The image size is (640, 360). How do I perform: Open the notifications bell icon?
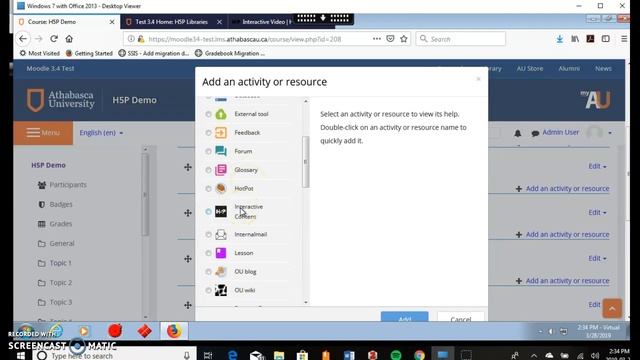pyautogui.click(x=518, y=133)
